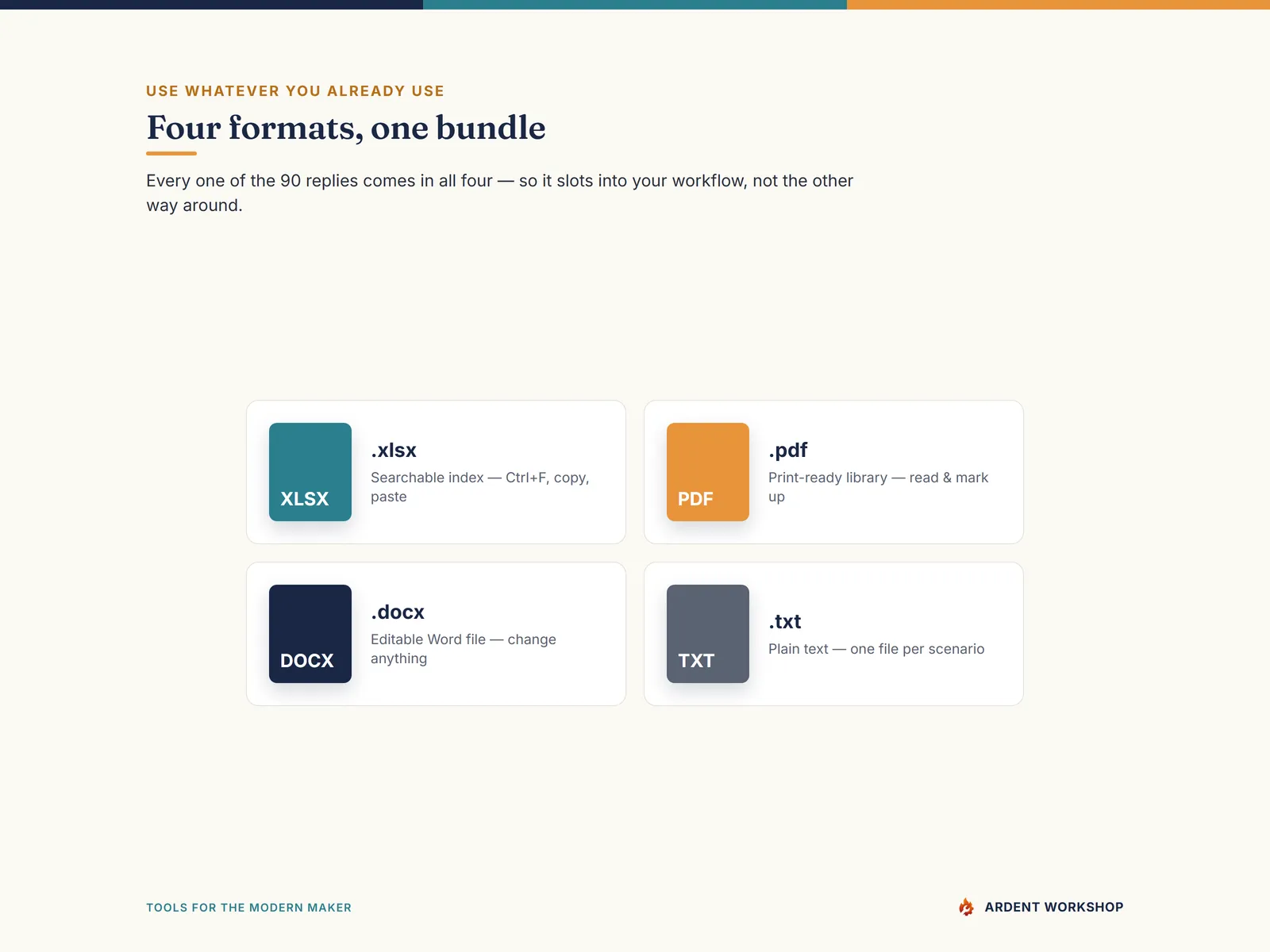Select the .xlsx format heading
The height and width of the screenshot is (952, 1270).
pyautogui.click(x=394, y=451)
